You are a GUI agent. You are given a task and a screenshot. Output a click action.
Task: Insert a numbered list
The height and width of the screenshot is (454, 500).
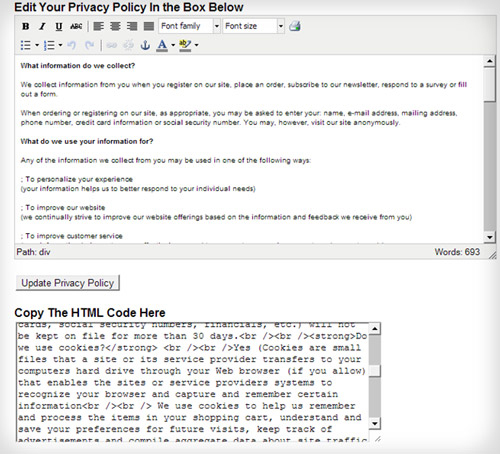(49, 45)
